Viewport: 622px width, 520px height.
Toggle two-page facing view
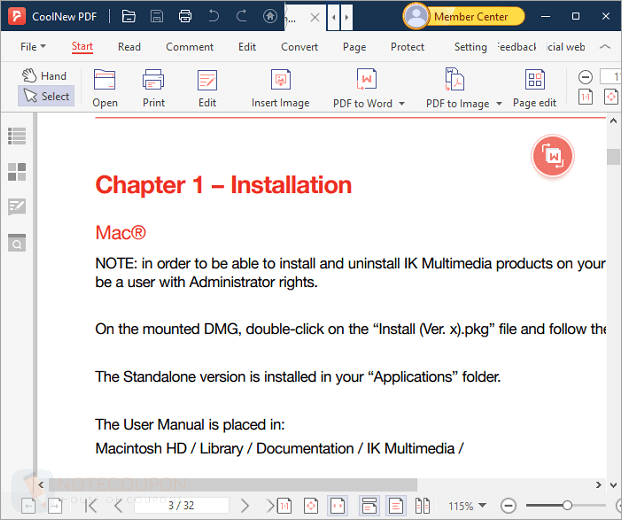(x=422, y=506)
